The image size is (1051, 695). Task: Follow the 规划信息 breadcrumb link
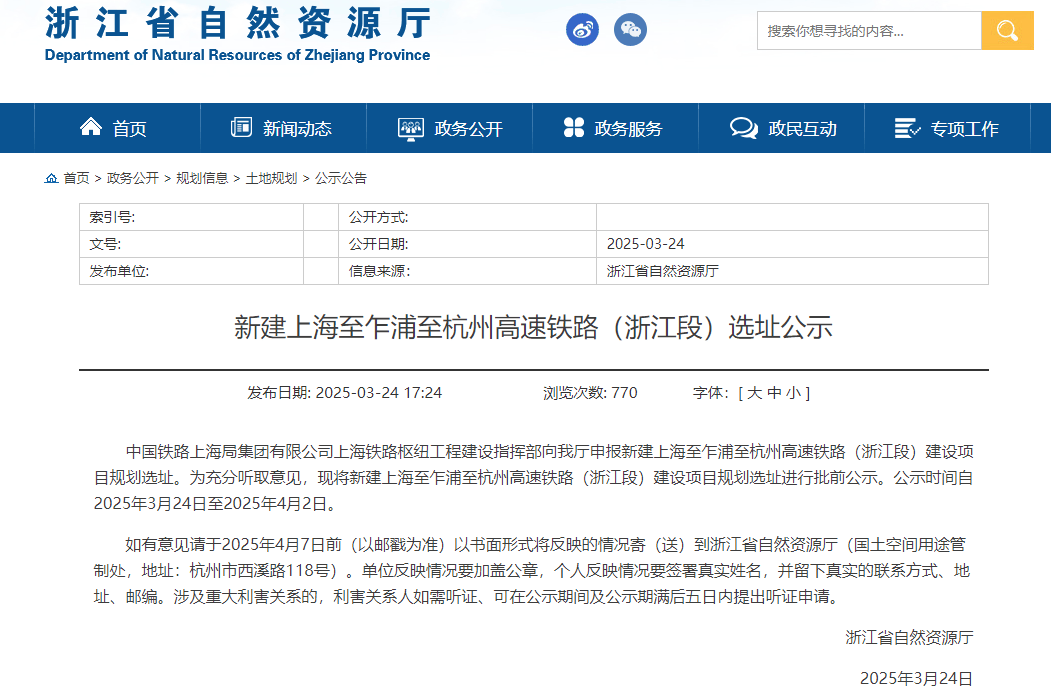coord(202,178)
